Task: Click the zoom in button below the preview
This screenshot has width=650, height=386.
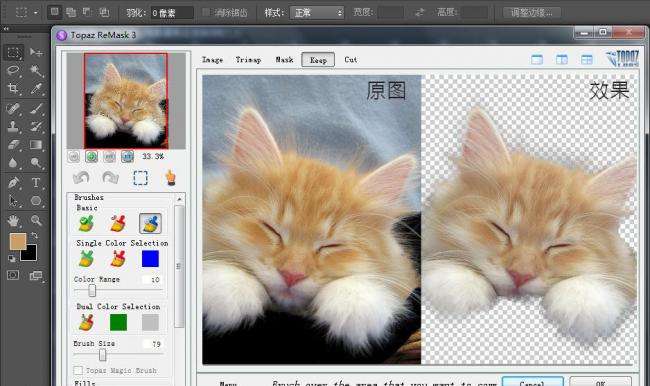Action: pyautogui.click(x=92, y=156)
